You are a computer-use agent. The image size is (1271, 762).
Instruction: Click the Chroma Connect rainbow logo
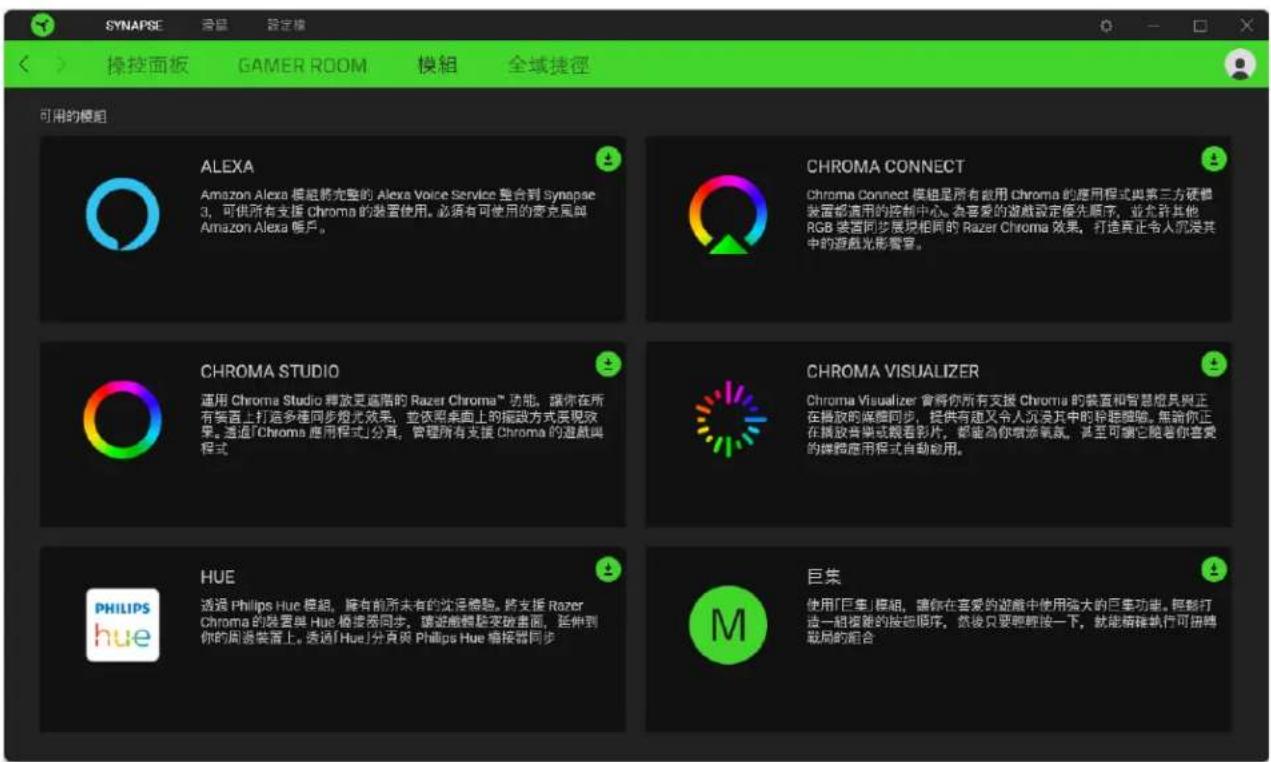click(728, 215)
